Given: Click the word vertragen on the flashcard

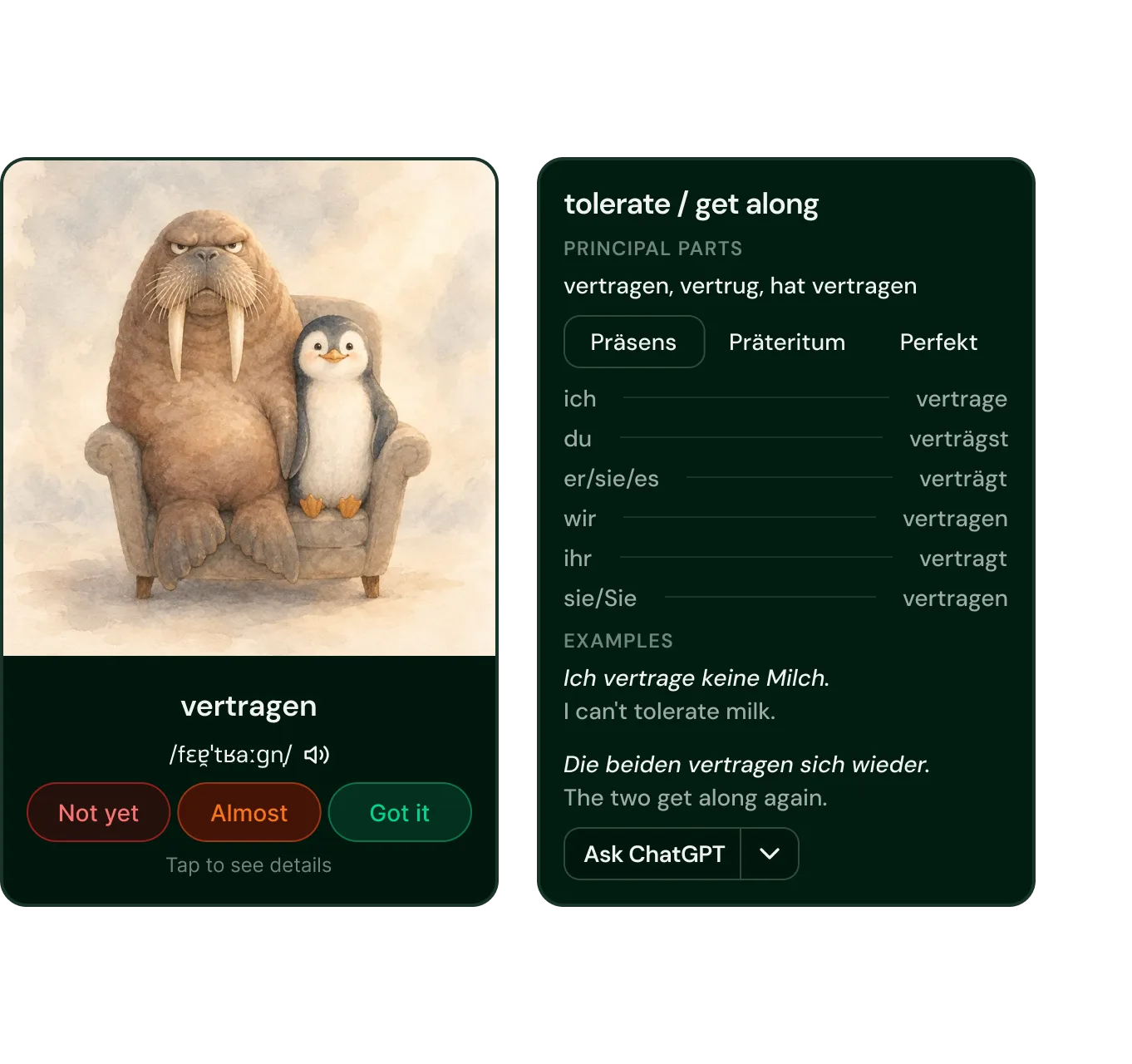Looking at the screenshot, I should [x=249, y=706].
